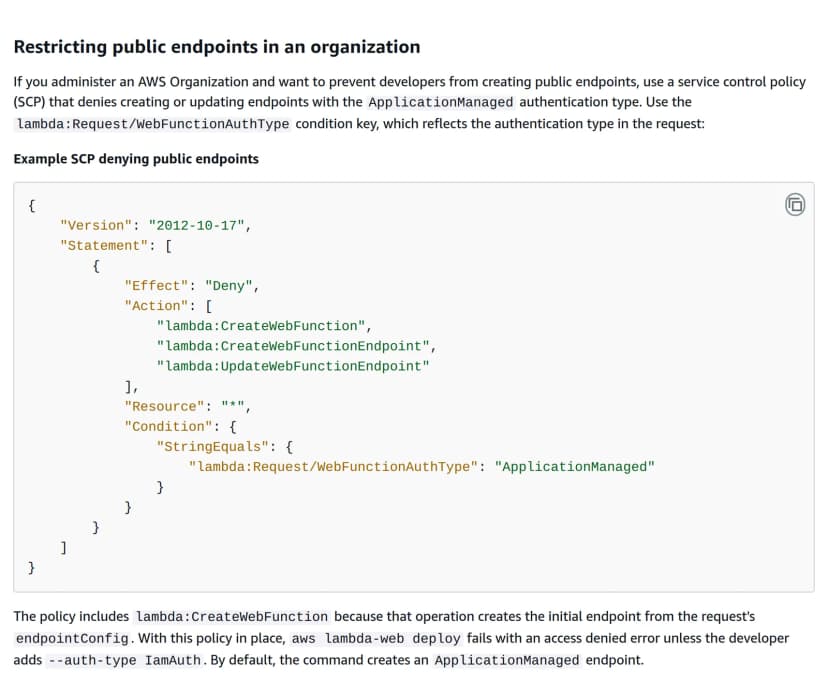Click the words "service control policy" in intro
The width and height of the screenshot is (828, 683).
point(741,82)
